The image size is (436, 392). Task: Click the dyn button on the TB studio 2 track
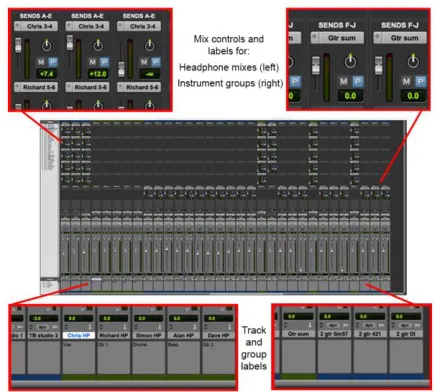click(x=43, y=327)
